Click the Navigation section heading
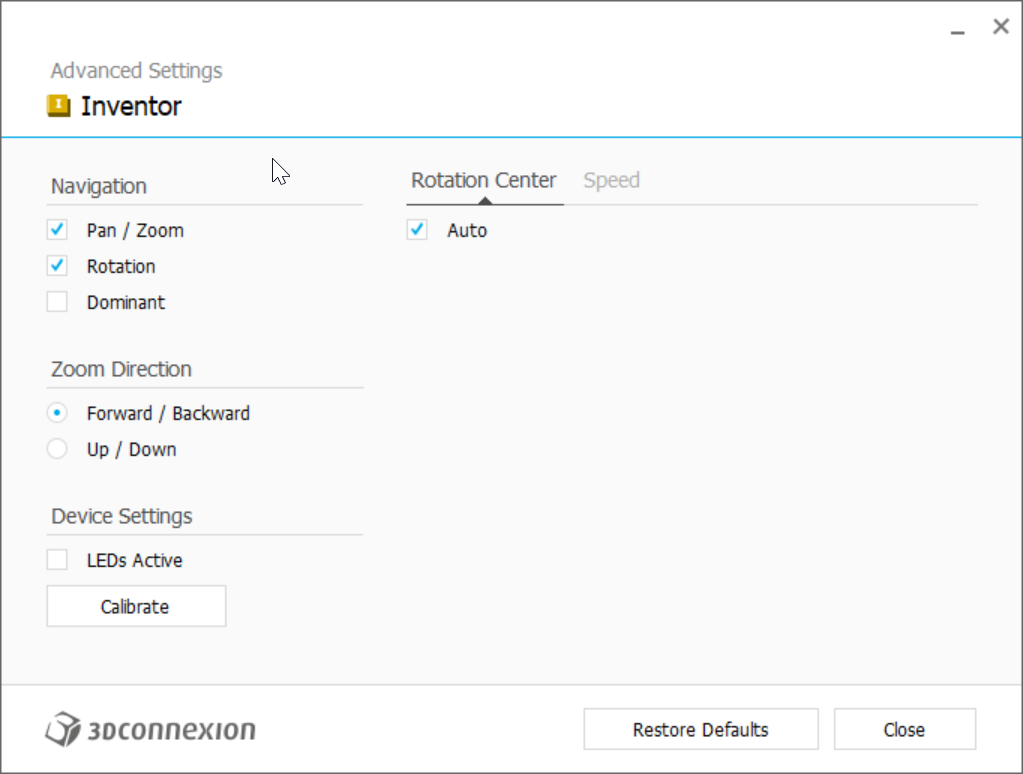This screenshot has width=1023, height=774. [99, 187]
